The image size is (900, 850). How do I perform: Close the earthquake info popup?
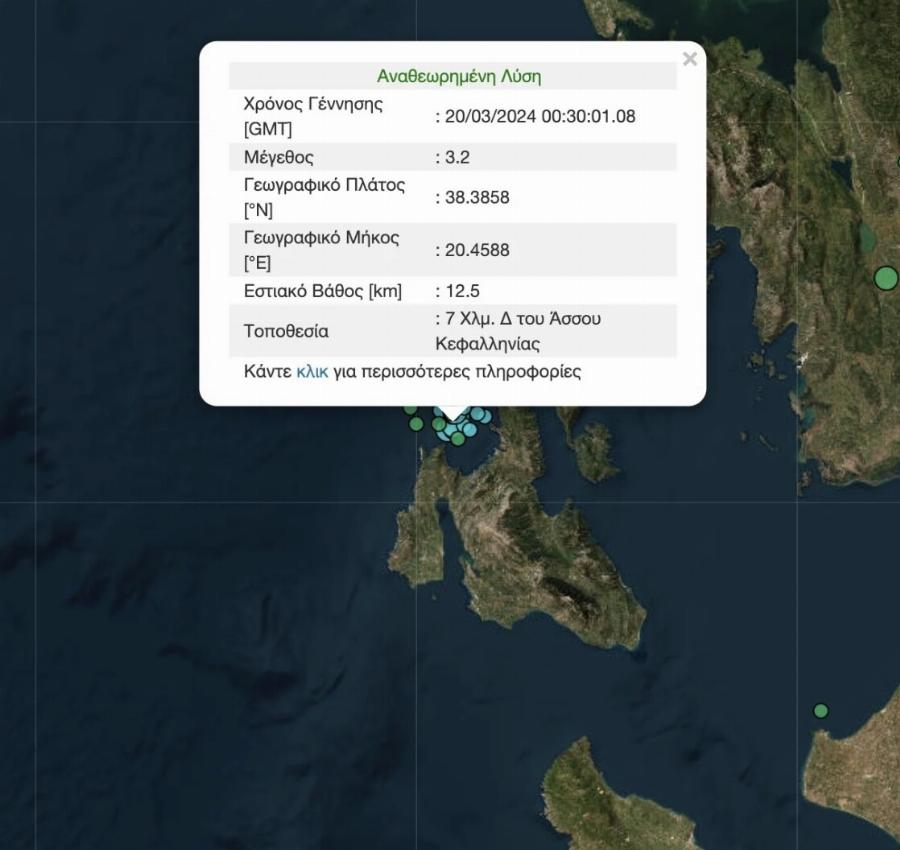pyautogui.click(x=689, y=59)
